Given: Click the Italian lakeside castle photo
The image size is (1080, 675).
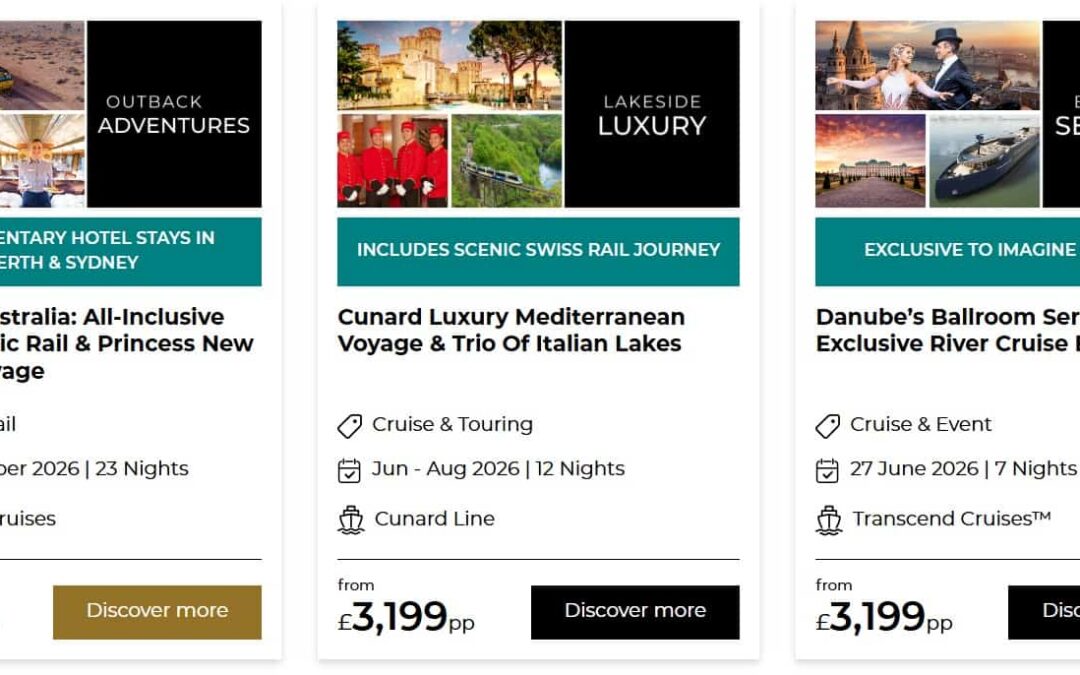Looking at the screenshot, I should [449, 65].
